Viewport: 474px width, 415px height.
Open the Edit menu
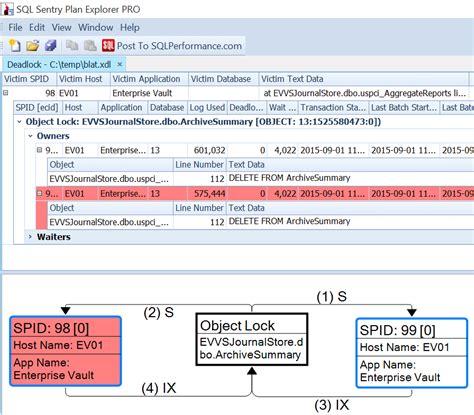(x=37, y=27)
